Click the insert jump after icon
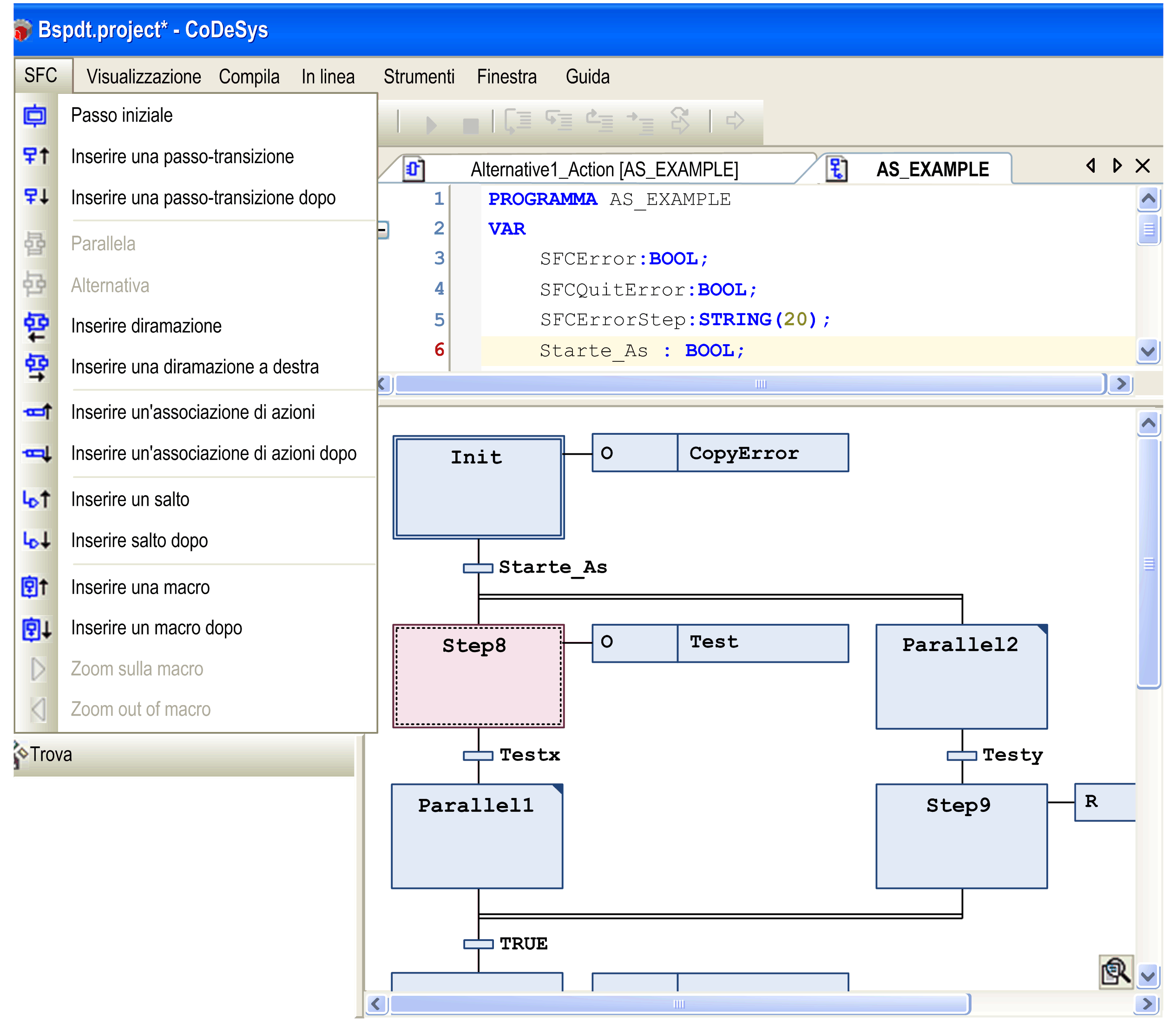Image resolution: width=1176 pixels, height=1019 pixels. pyautogui.click(x=36, y=540)
